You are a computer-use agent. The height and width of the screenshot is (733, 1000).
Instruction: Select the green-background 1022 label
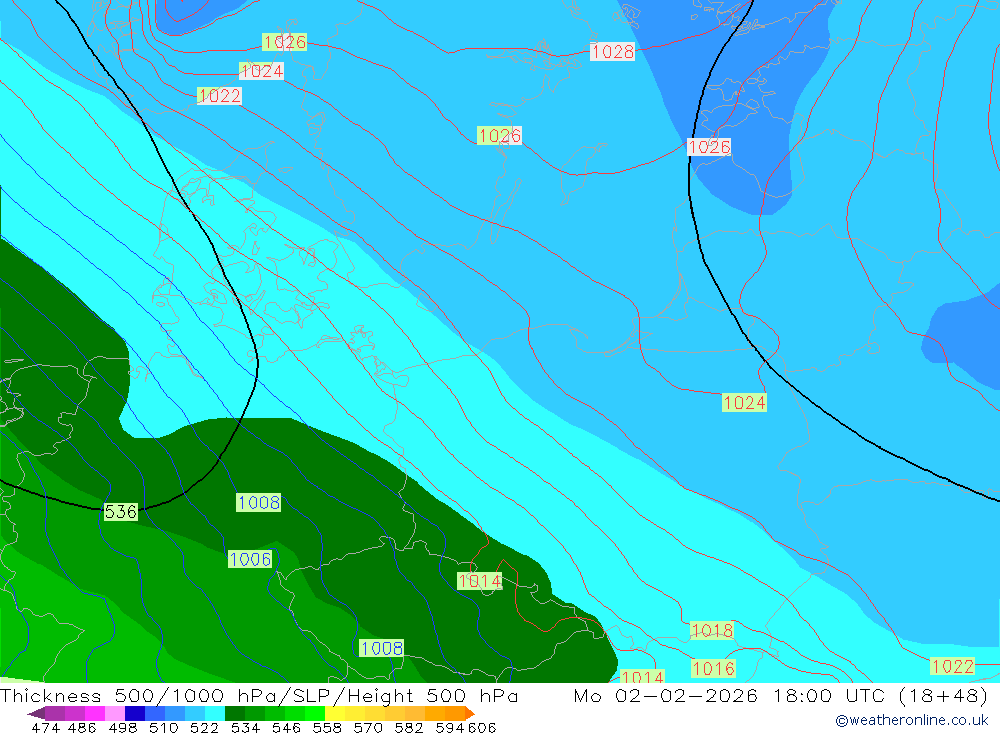pos(953,667)
